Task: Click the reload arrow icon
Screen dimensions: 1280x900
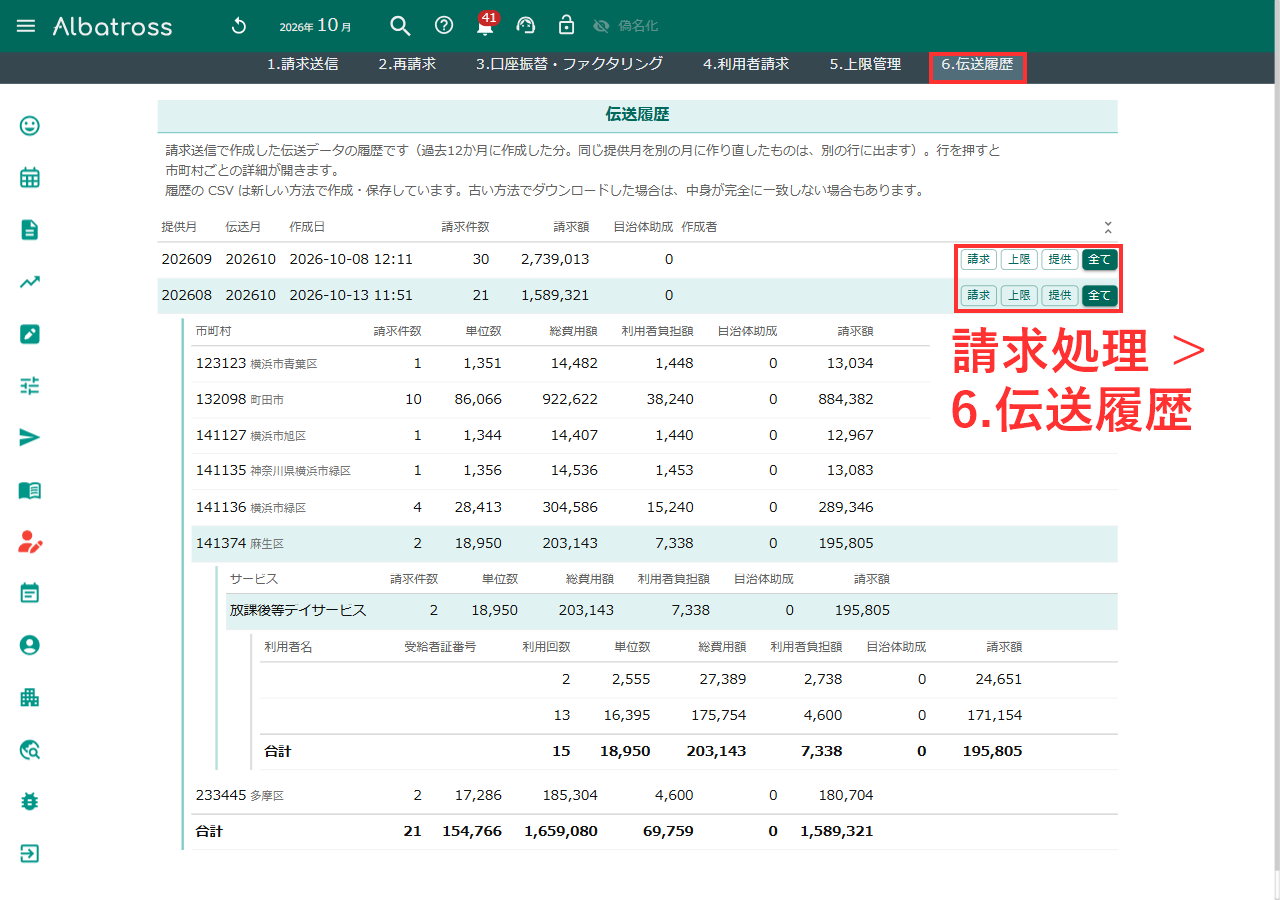Action: tap(238, 26)
